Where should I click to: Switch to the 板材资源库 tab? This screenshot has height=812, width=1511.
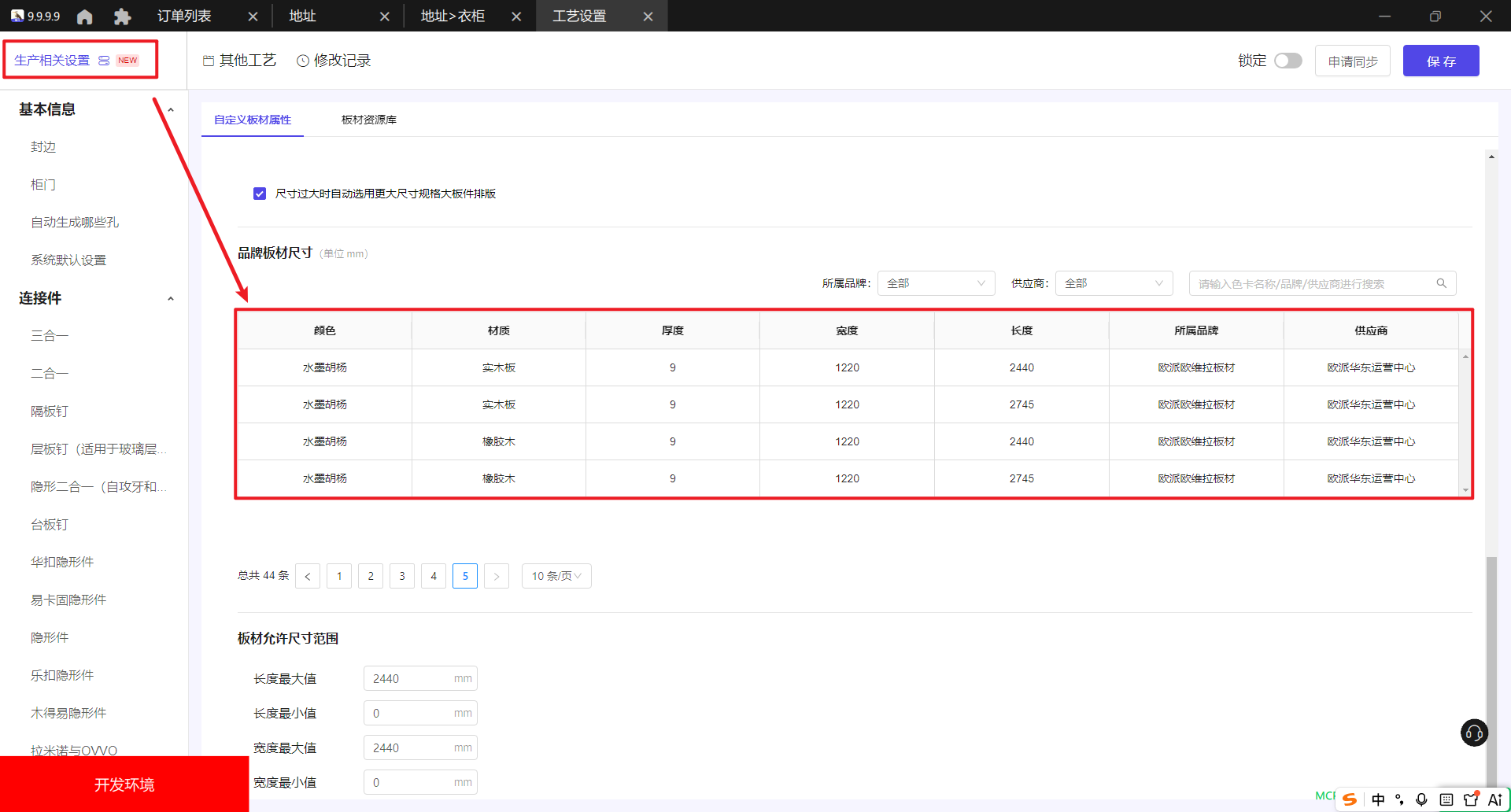pyautogui.click(x=368, y=120)
